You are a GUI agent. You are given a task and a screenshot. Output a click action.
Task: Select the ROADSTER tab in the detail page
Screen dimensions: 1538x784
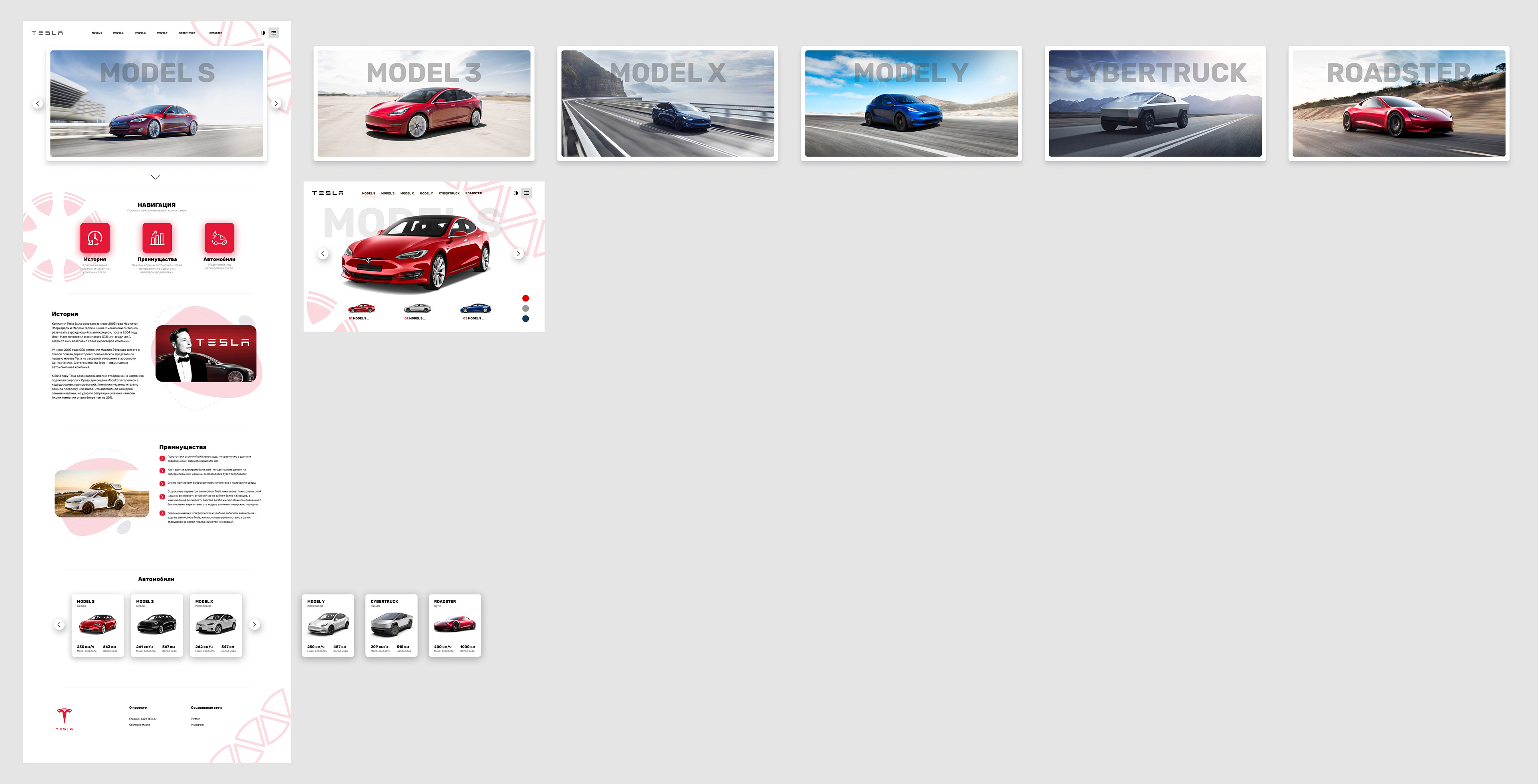pyautogui.click(x=473, y=193)
